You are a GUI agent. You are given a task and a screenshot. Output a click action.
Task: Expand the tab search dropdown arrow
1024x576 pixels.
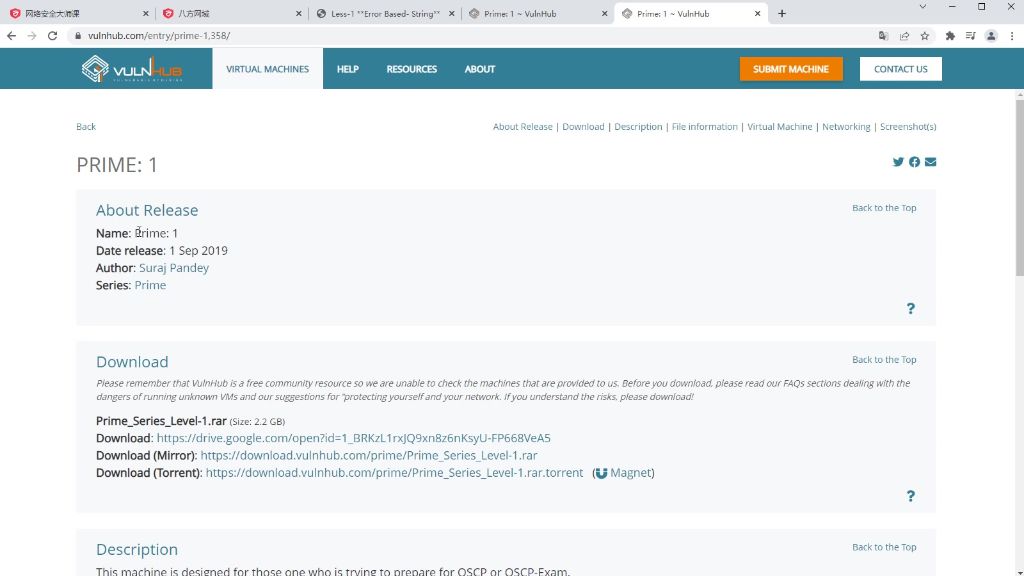922,7
